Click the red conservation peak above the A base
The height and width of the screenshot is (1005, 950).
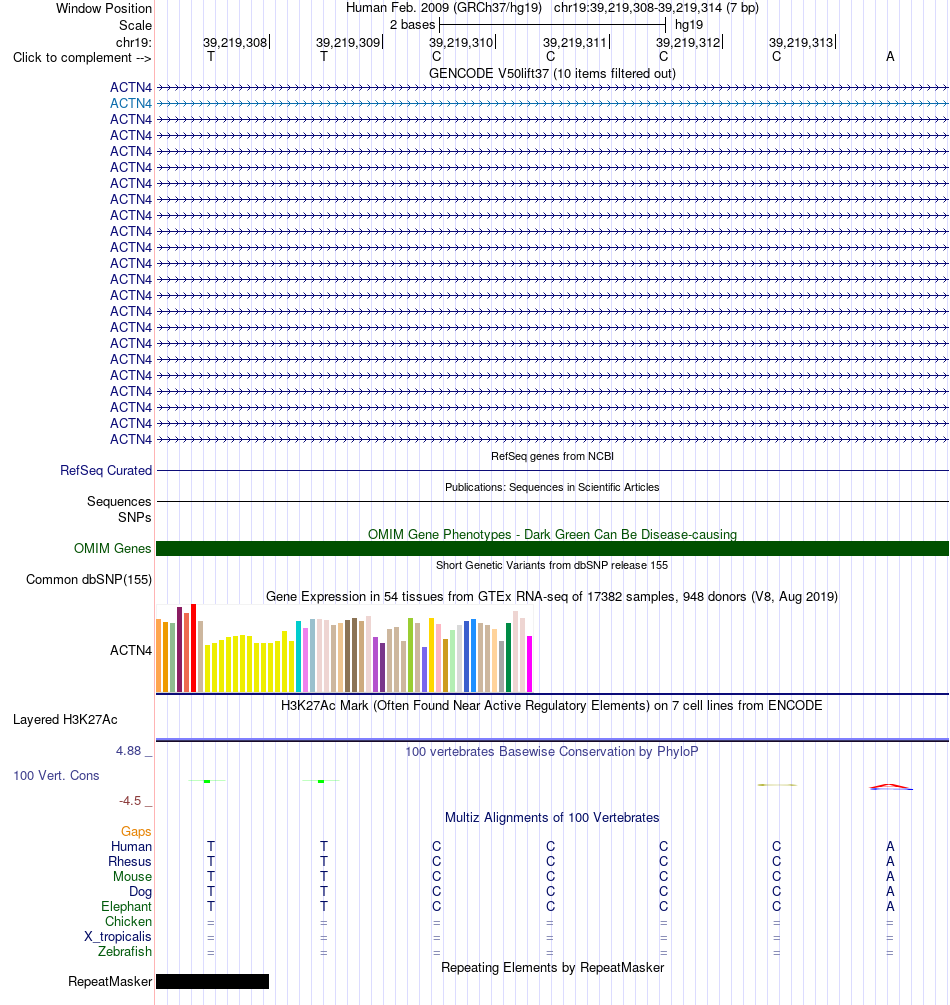point(890,786)
